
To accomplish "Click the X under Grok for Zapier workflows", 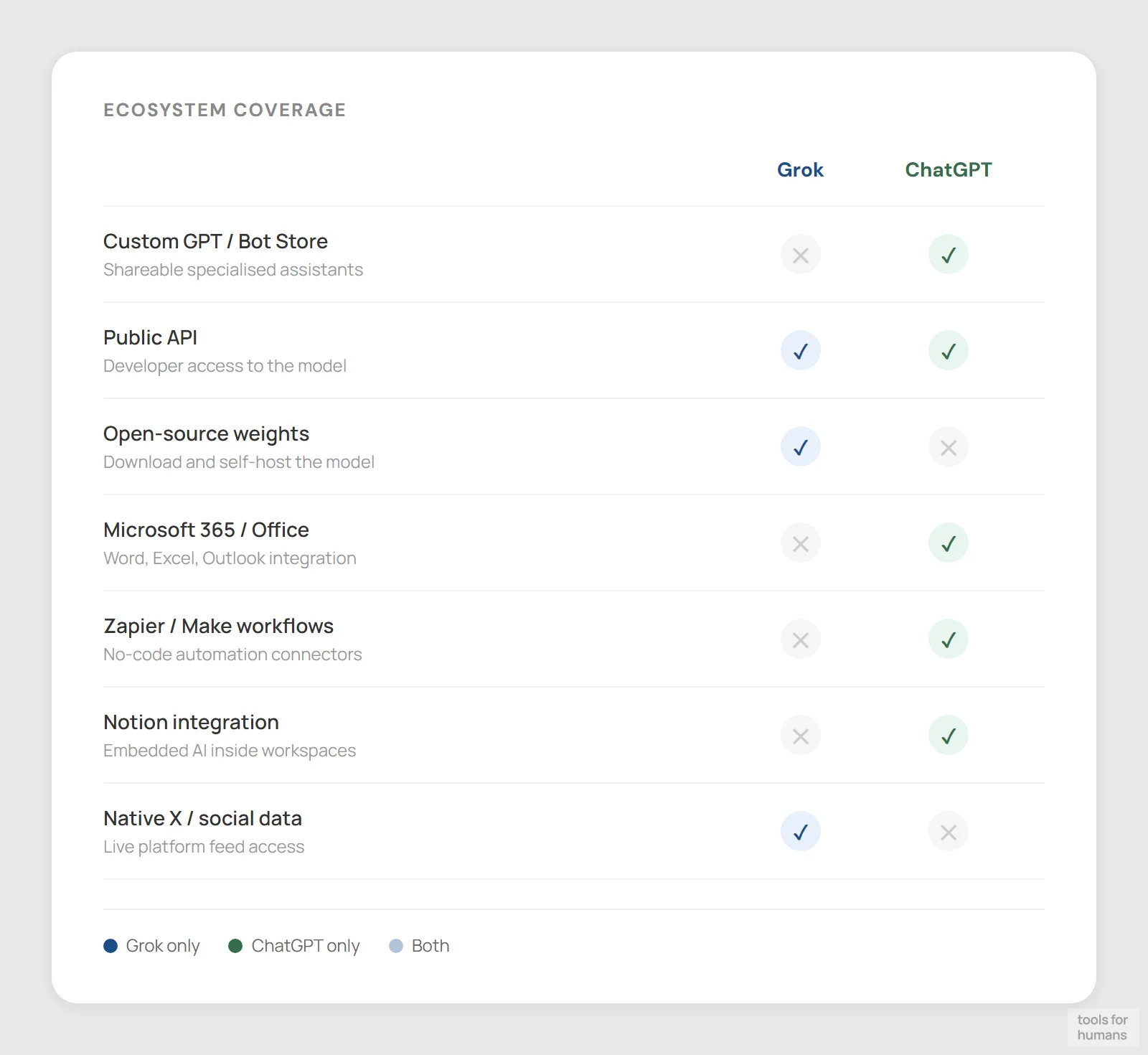I will [x=800, y=639].
